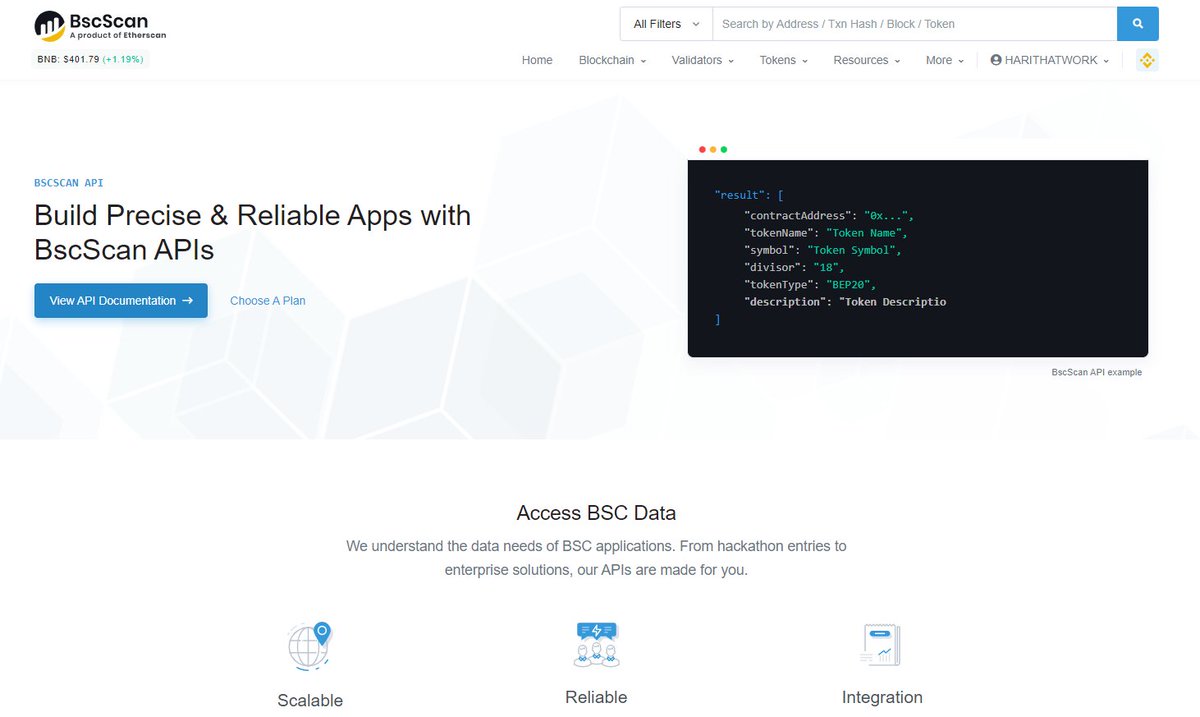Expand the Resources menu
1200x717 pixels.
(866, 60)
